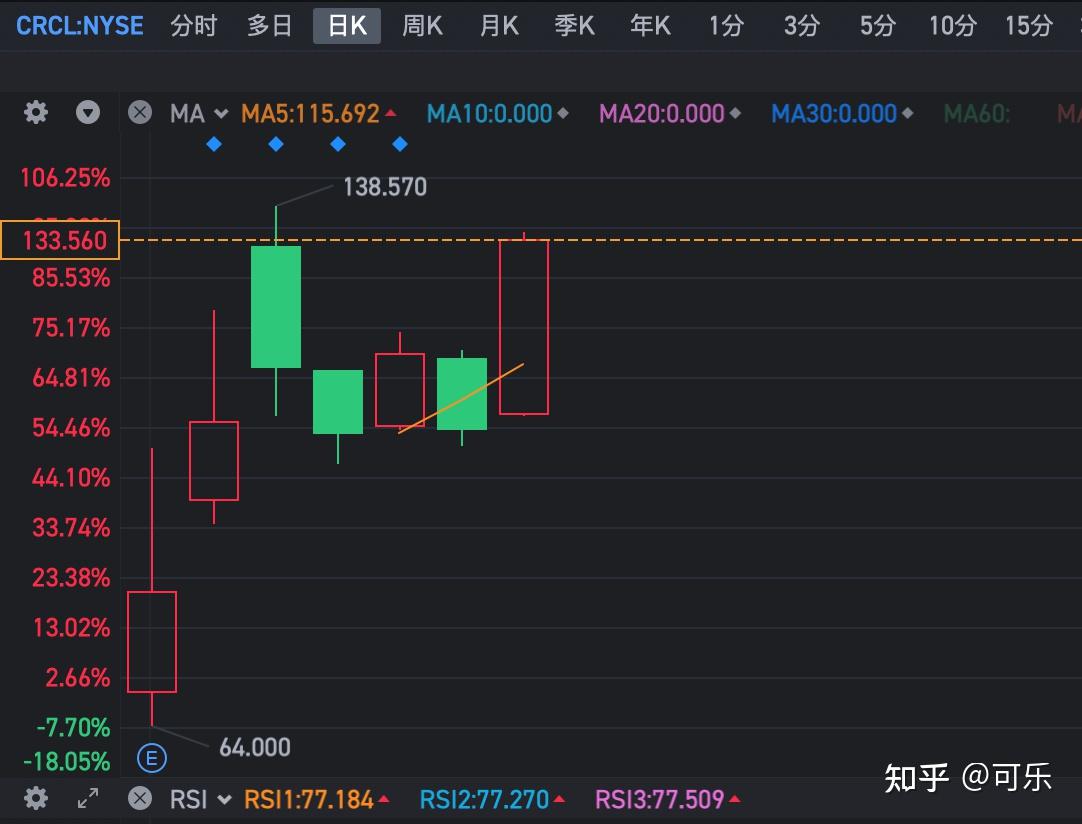This screenshot has width=1082, height=824.
Task: Toggle the MA30 visibility diamond
Action: coord(908,113)
